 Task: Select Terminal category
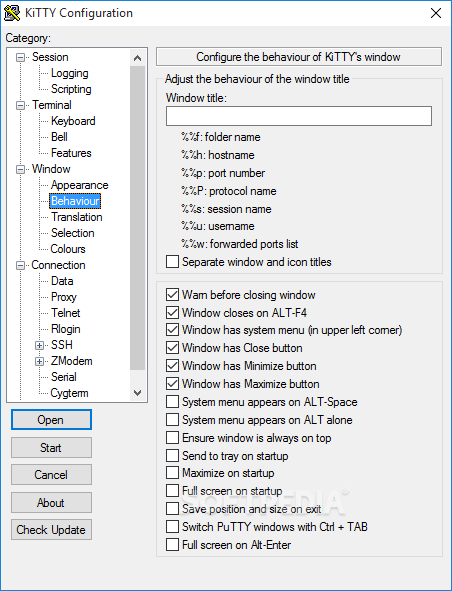pos(52,105)
